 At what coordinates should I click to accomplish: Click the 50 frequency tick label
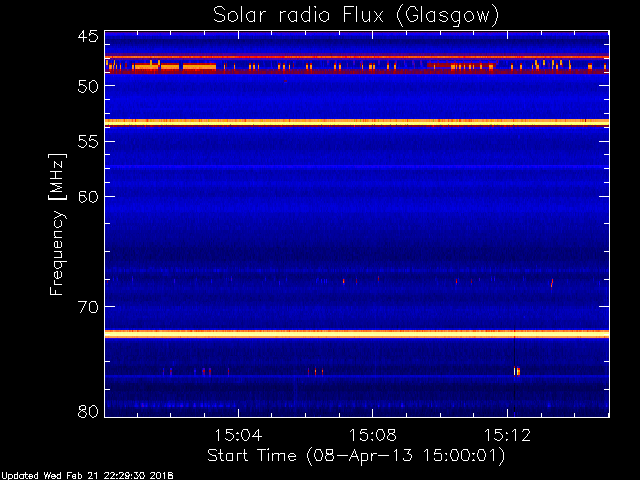pyautogui.click(x=88, y=86)
